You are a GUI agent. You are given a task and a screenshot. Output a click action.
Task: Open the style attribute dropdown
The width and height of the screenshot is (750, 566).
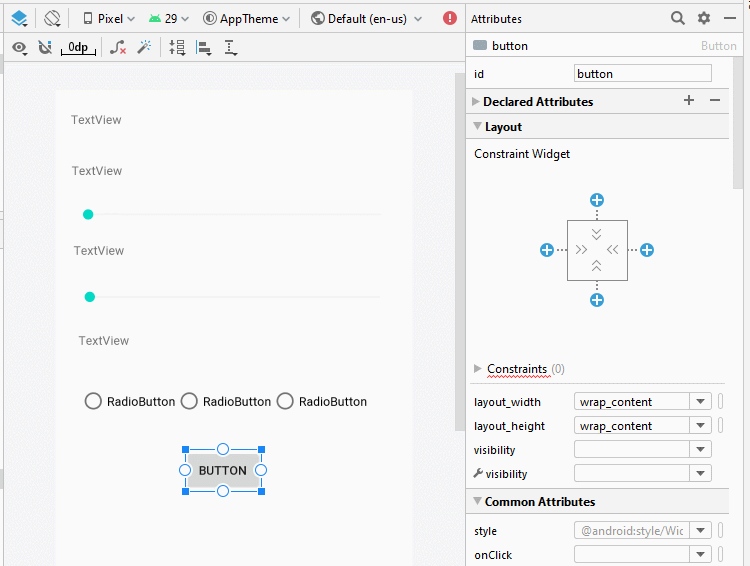coord(700,530)
